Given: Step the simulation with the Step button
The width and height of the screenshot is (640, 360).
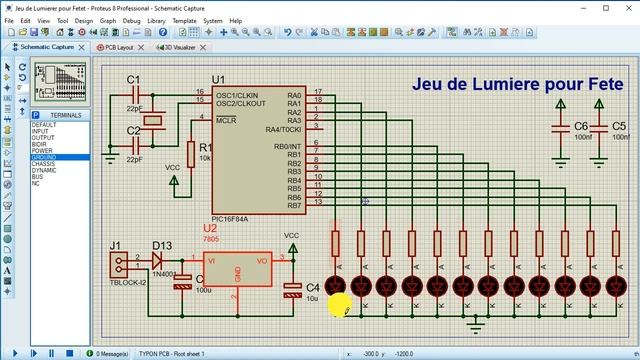Looking at the screenshot, I should point(34,353).
